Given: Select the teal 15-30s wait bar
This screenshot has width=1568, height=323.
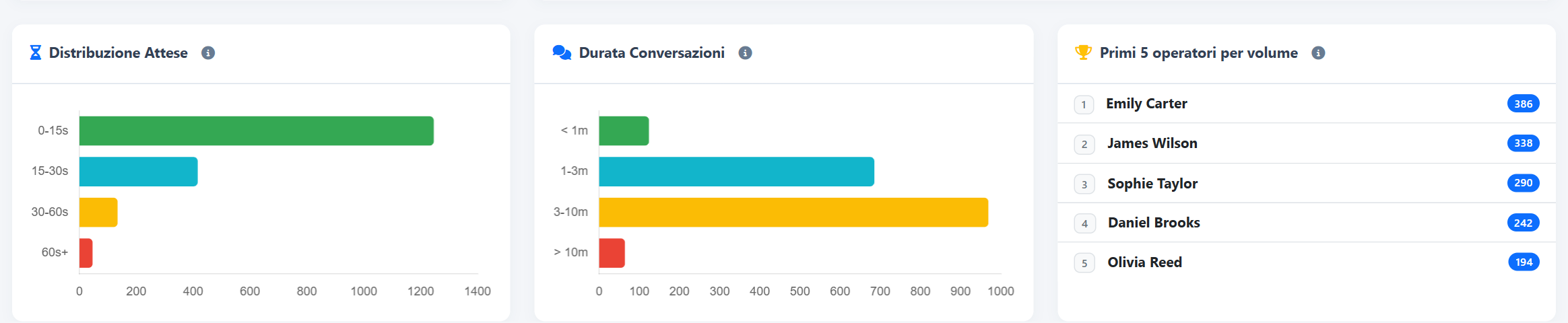Looking at the screenshot, I should (139, 172).
